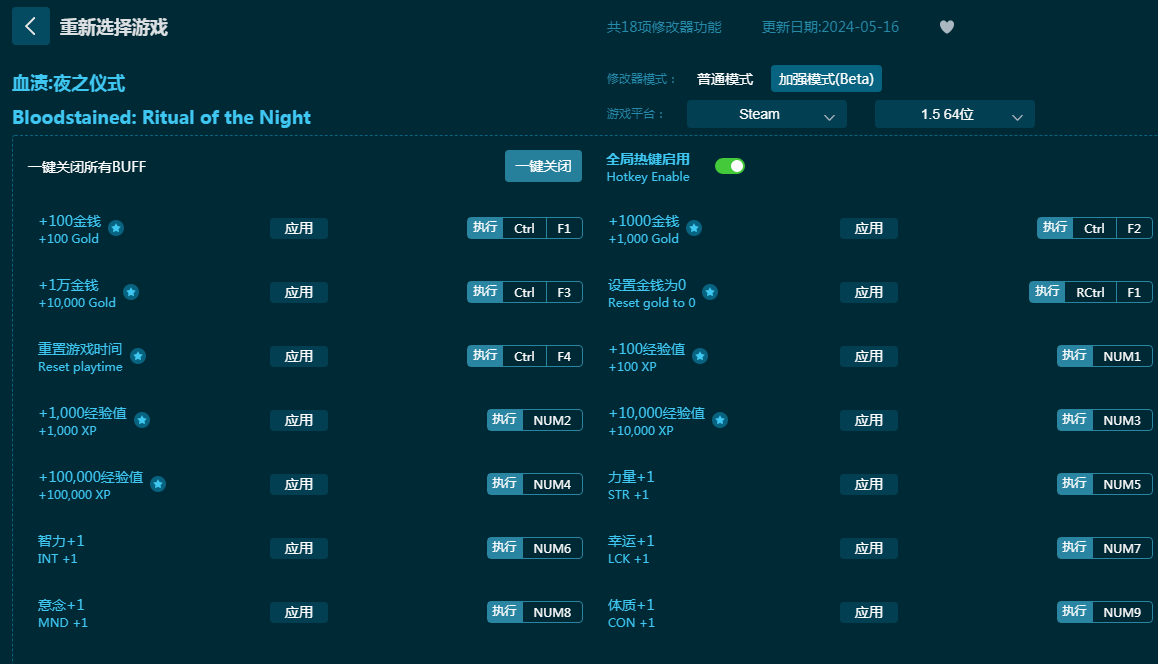Click the Ctrl F4 hotkey for Reset playtime
Screen dimensions: 1158x664
click(x=524, y=357)
